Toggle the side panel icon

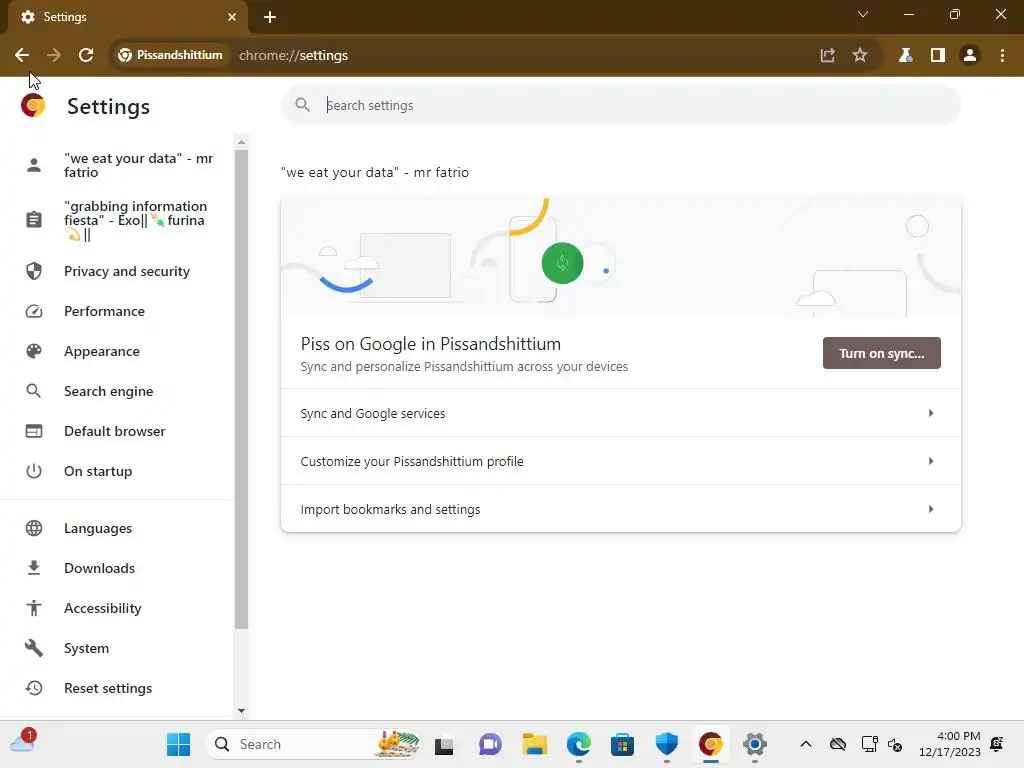(x=938, y=56)
